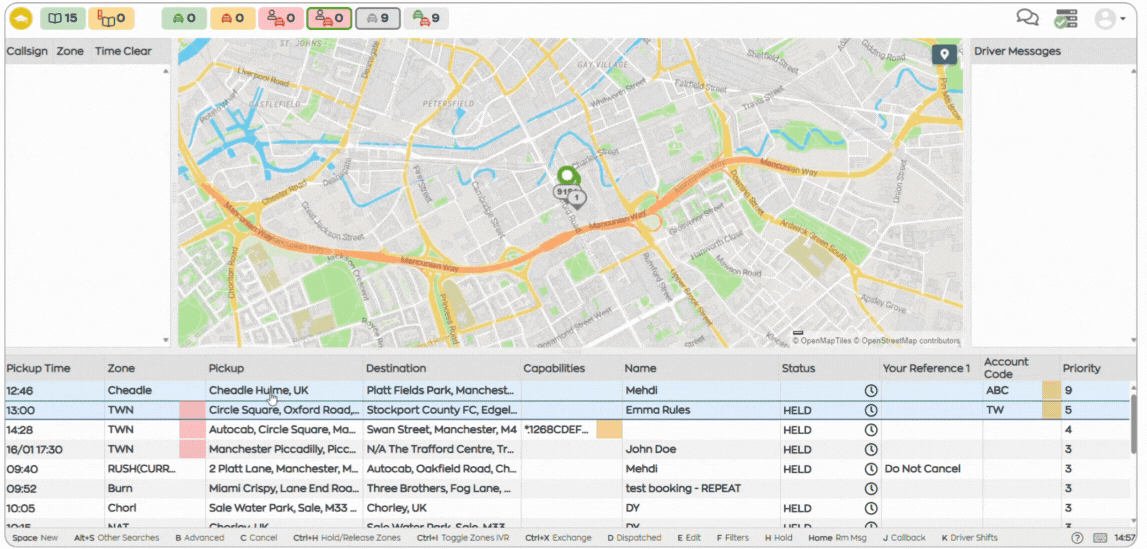
Task: Click the server status icon
Action: [1066, 18]
